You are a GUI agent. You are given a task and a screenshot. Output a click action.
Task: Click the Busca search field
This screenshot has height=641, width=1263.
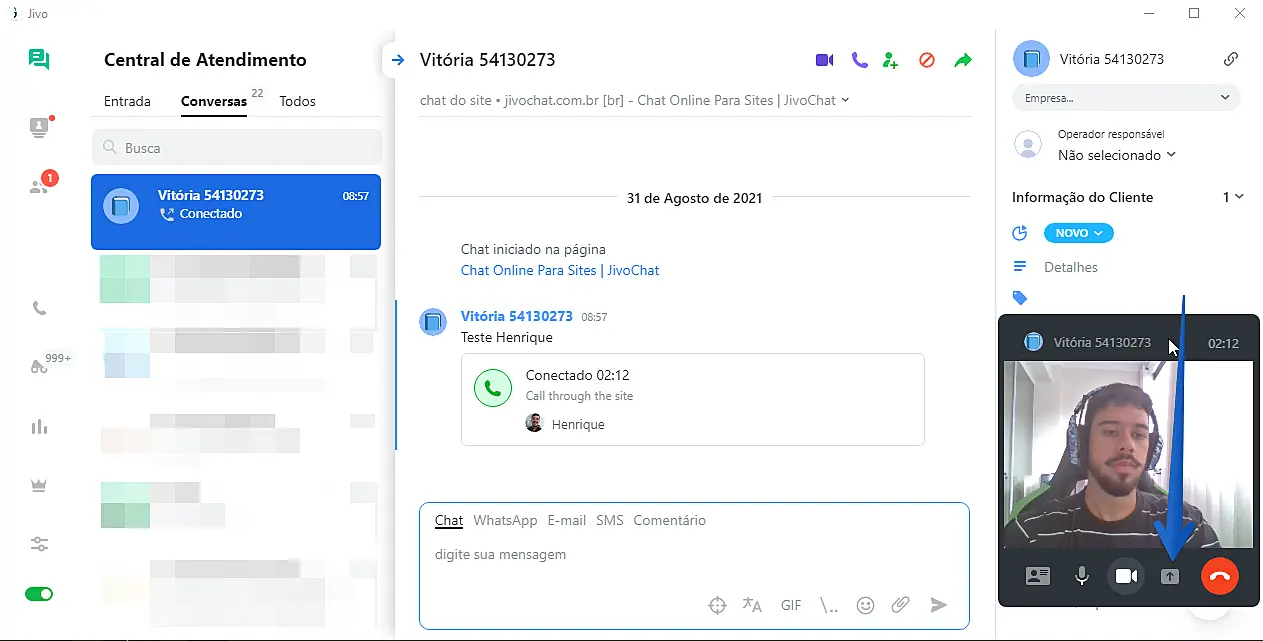236,148
